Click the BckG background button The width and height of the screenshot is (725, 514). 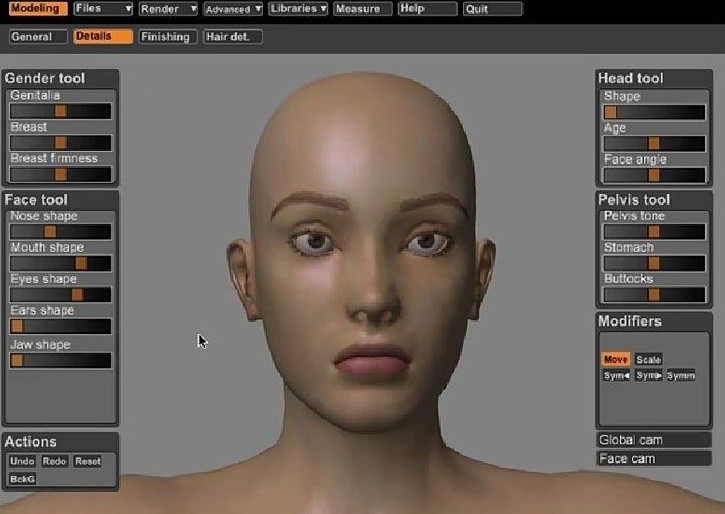(21, 479)
